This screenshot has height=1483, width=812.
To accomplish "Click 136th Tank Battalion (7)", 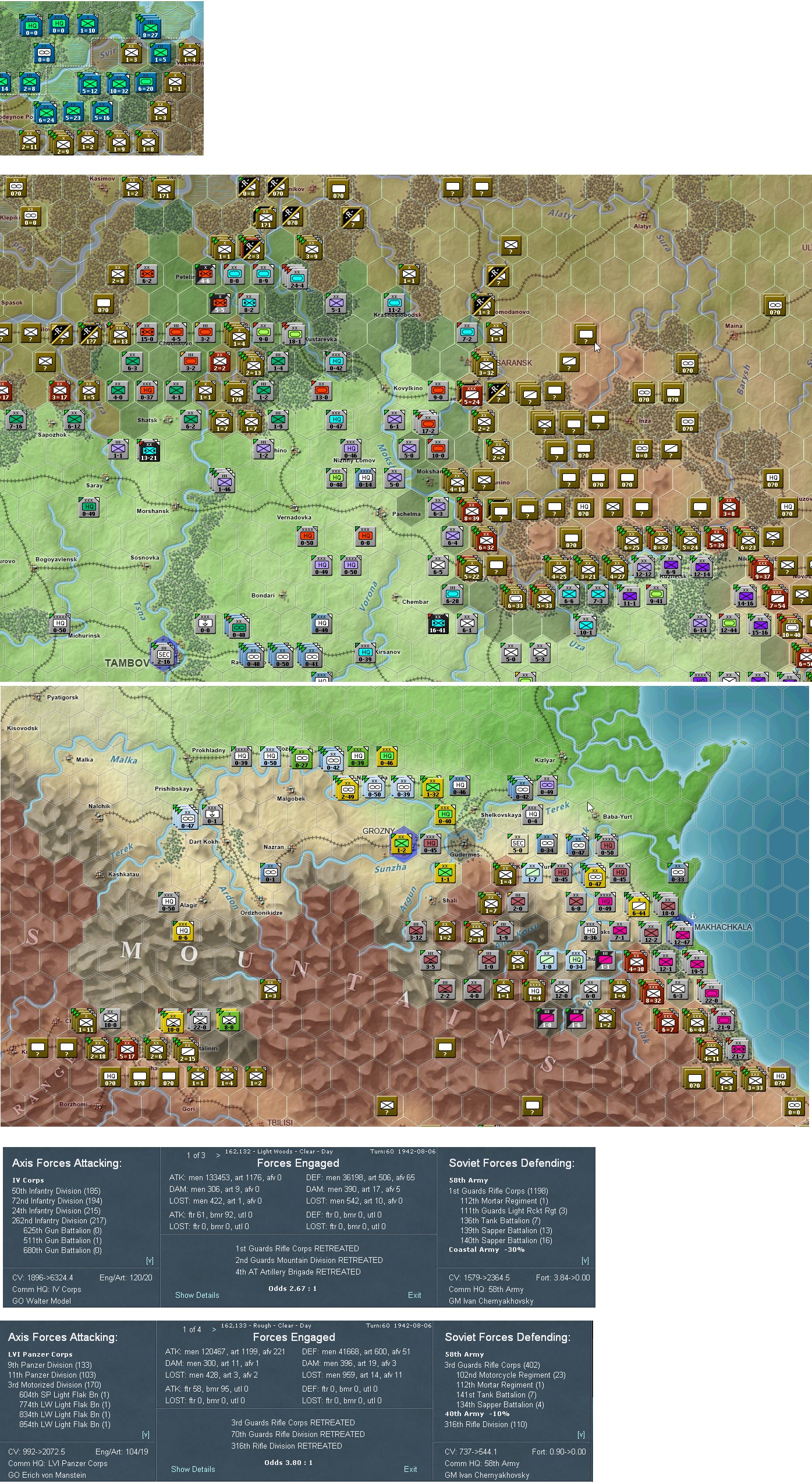I will pyautogui.click(x=500, y=1220).
